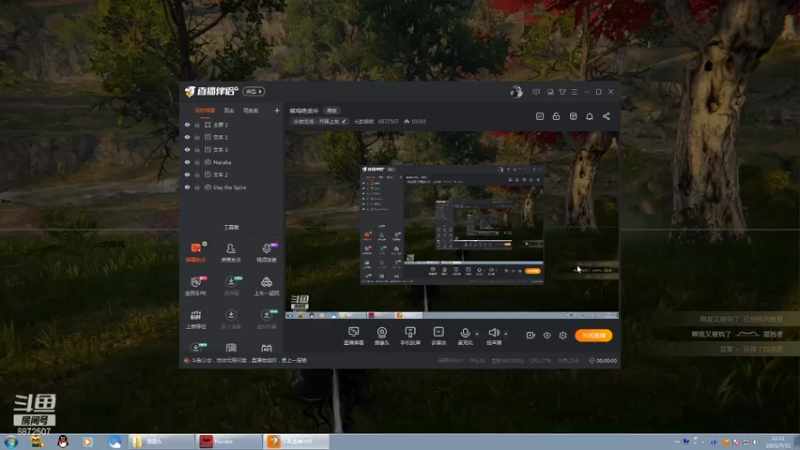Image resolution: width=800 pixels, height=450 pixels.
Task: Click the modify button beside stream status
Action: tap(332, 111)
